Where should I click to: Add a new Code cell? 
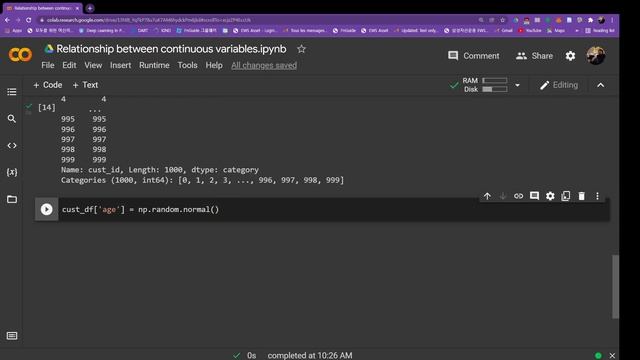click(48, 85)
